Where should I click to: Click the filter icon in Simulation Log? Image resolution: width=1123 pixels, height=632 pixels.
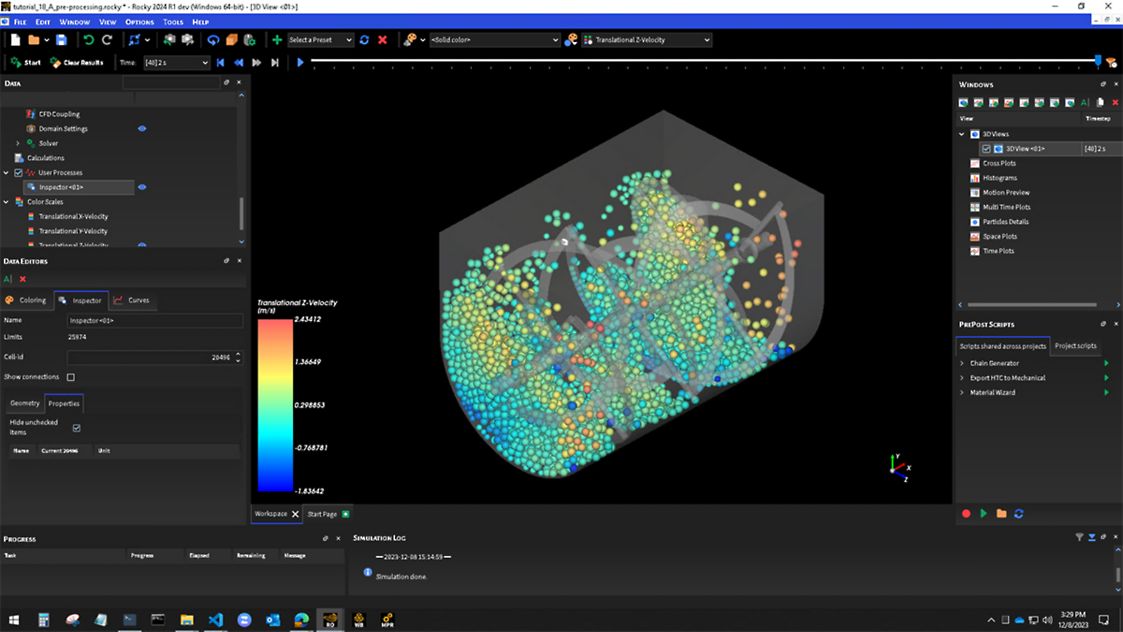click(1079, 537)
